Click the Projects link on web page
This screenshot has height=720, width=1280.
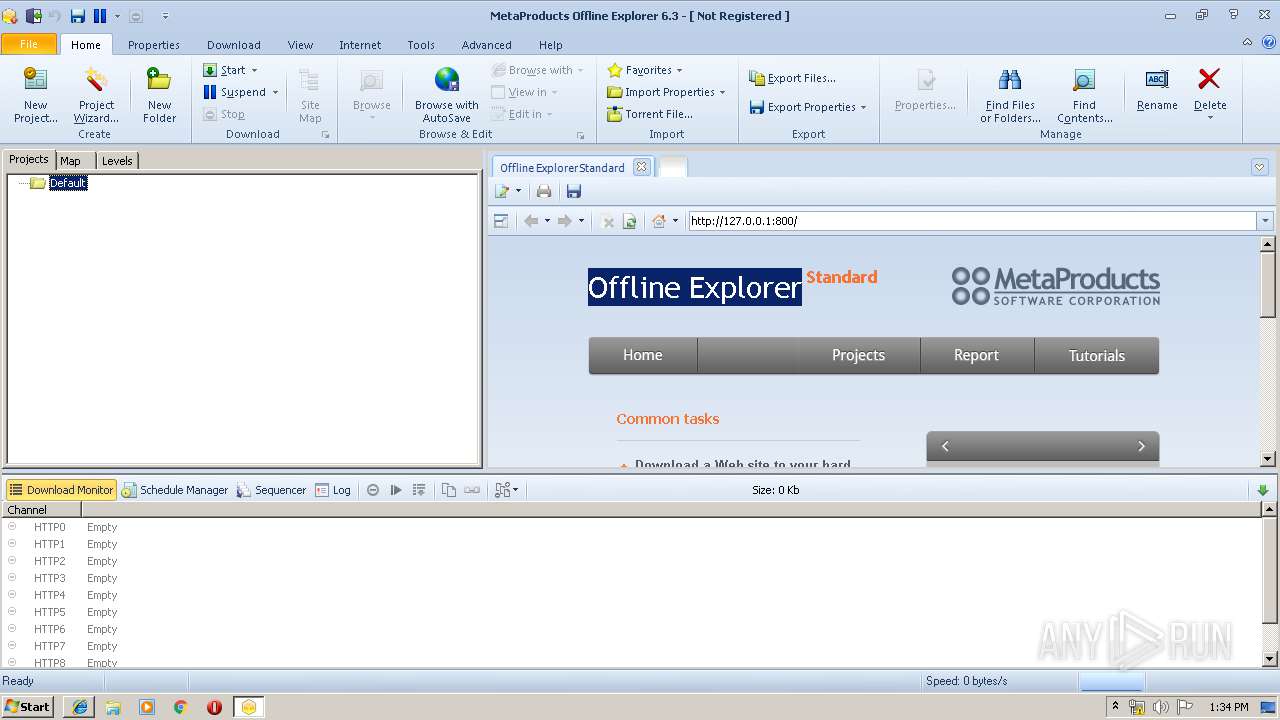(858, 355)
